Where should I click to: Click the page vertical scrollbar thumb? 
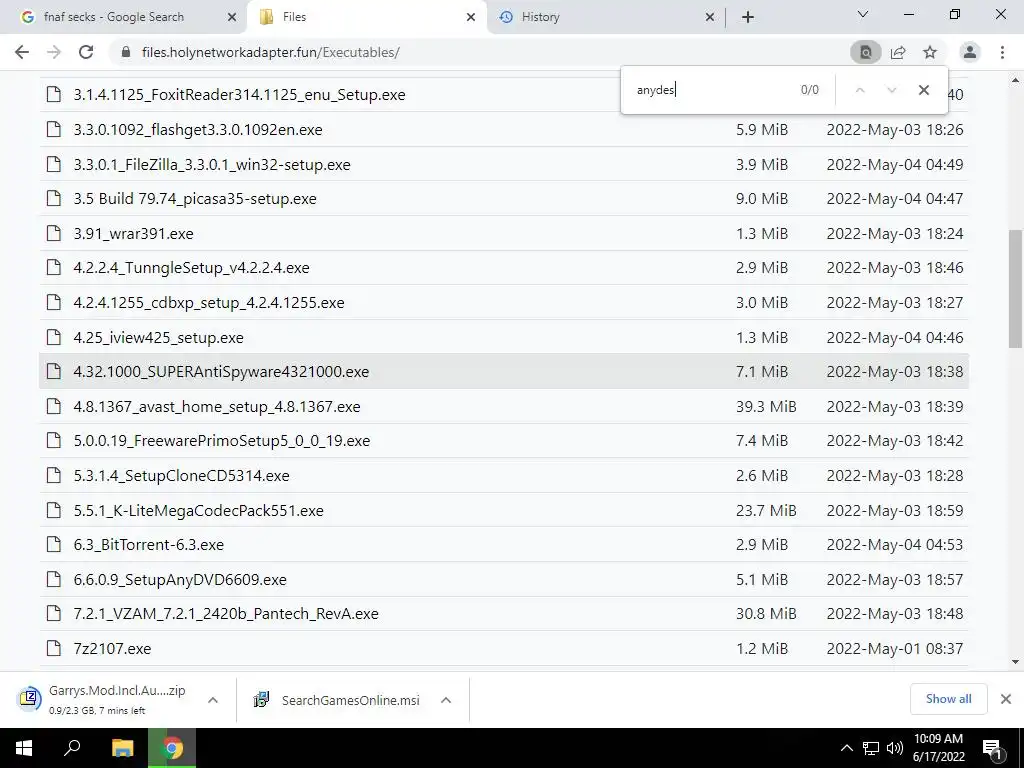1016,288
